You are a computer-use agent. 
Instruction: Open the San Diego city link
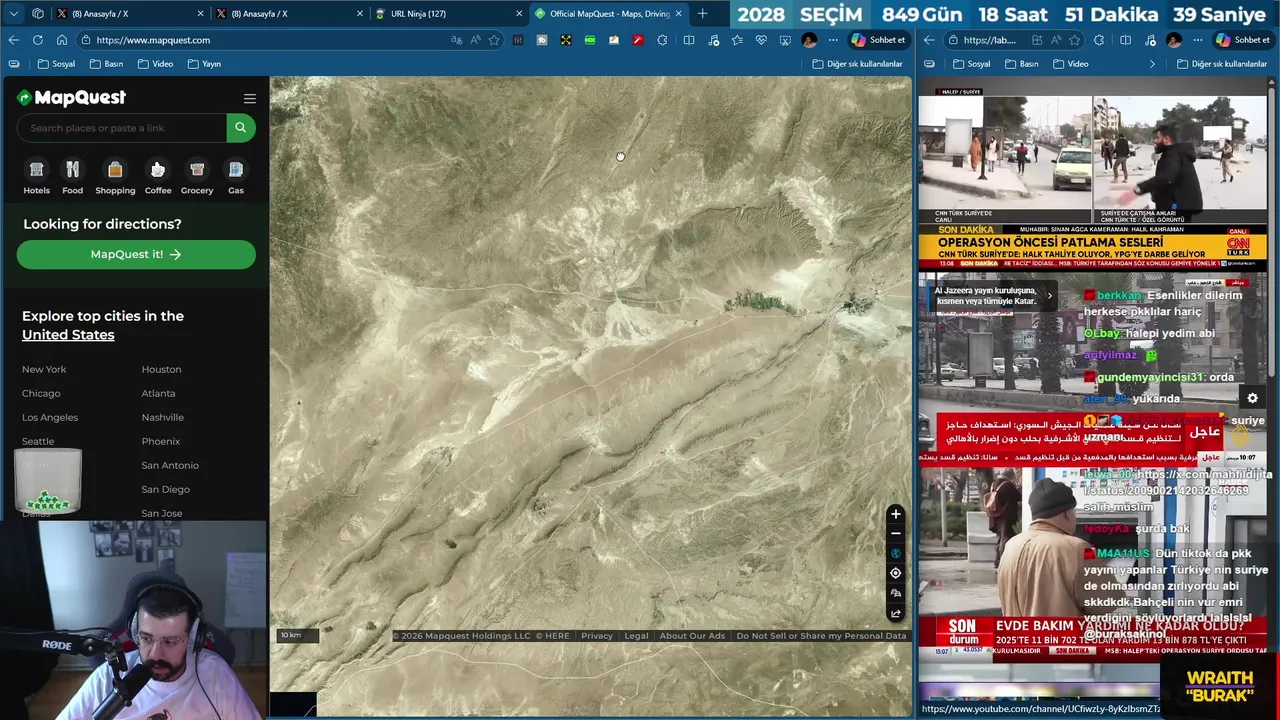tap(165, 489)
